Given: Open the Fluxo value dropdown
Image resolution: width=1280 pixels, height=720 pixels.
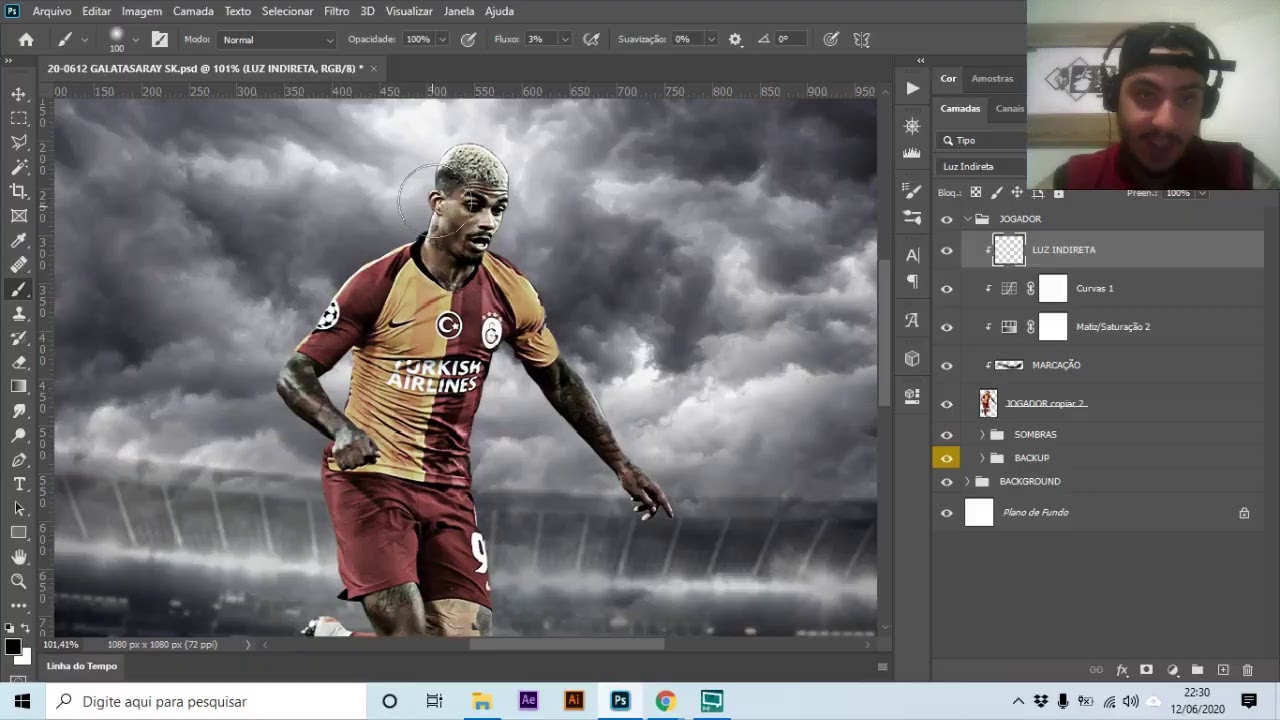Looking at the screenshot, I should pyautogui.click(x=564, y=39).
